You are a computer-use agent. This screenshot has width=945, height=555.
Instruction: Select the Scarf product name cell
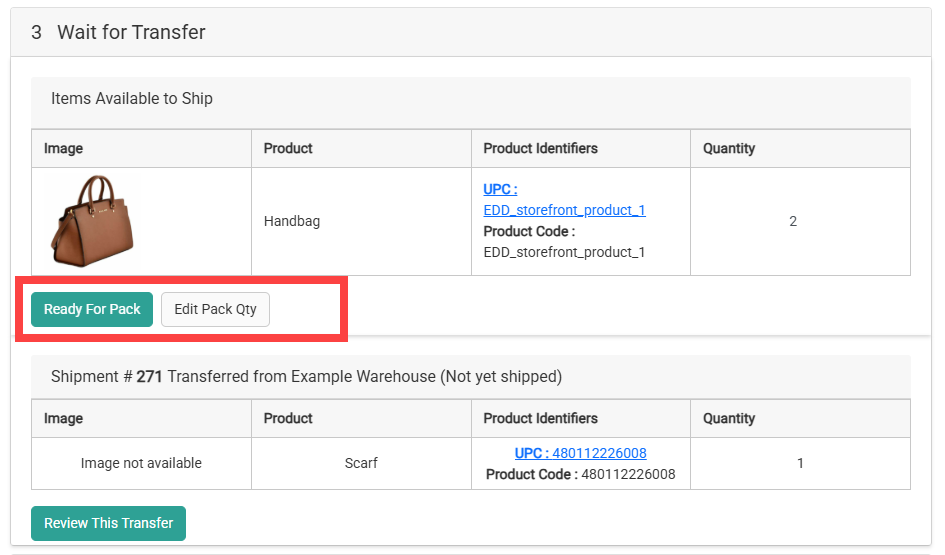tap(361, 463)
